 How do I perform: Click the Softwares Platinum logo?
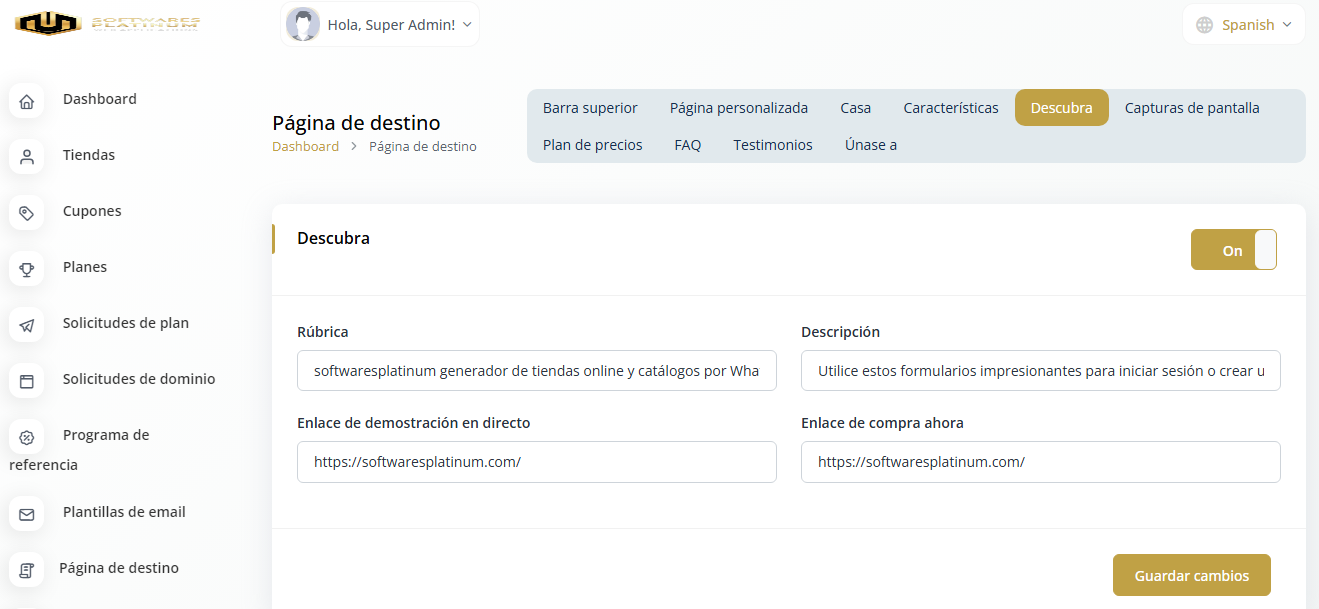pyautogui.click(x=107, y=23)
